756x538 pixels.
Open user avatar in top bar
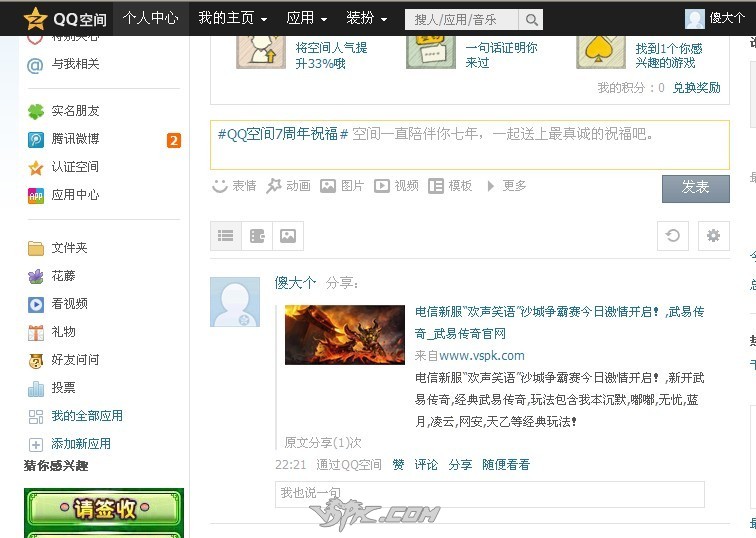pyautogui.click(x=695, y=19)
